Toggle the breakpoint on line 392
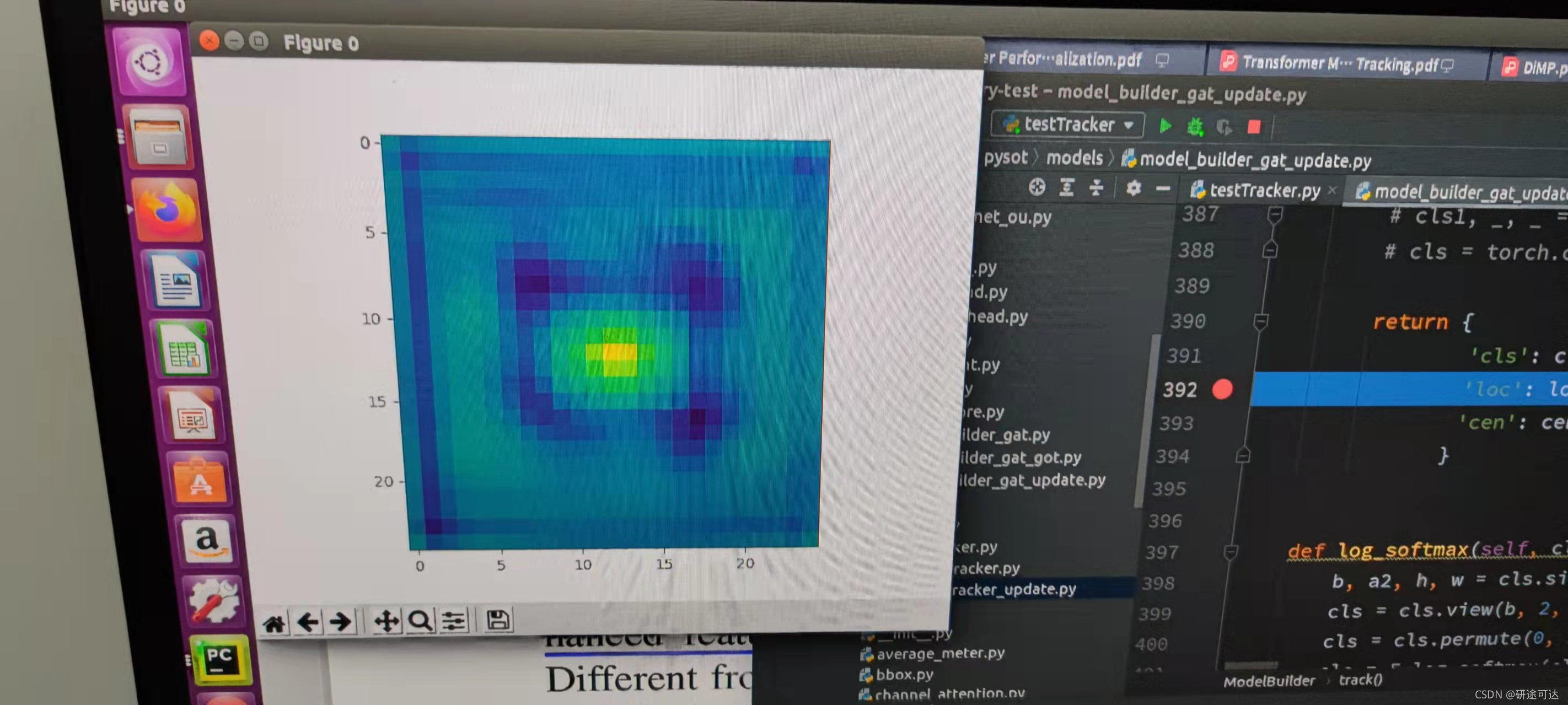The height and width of the screenshot is (705, 1568). click(x=1222, y=389)
